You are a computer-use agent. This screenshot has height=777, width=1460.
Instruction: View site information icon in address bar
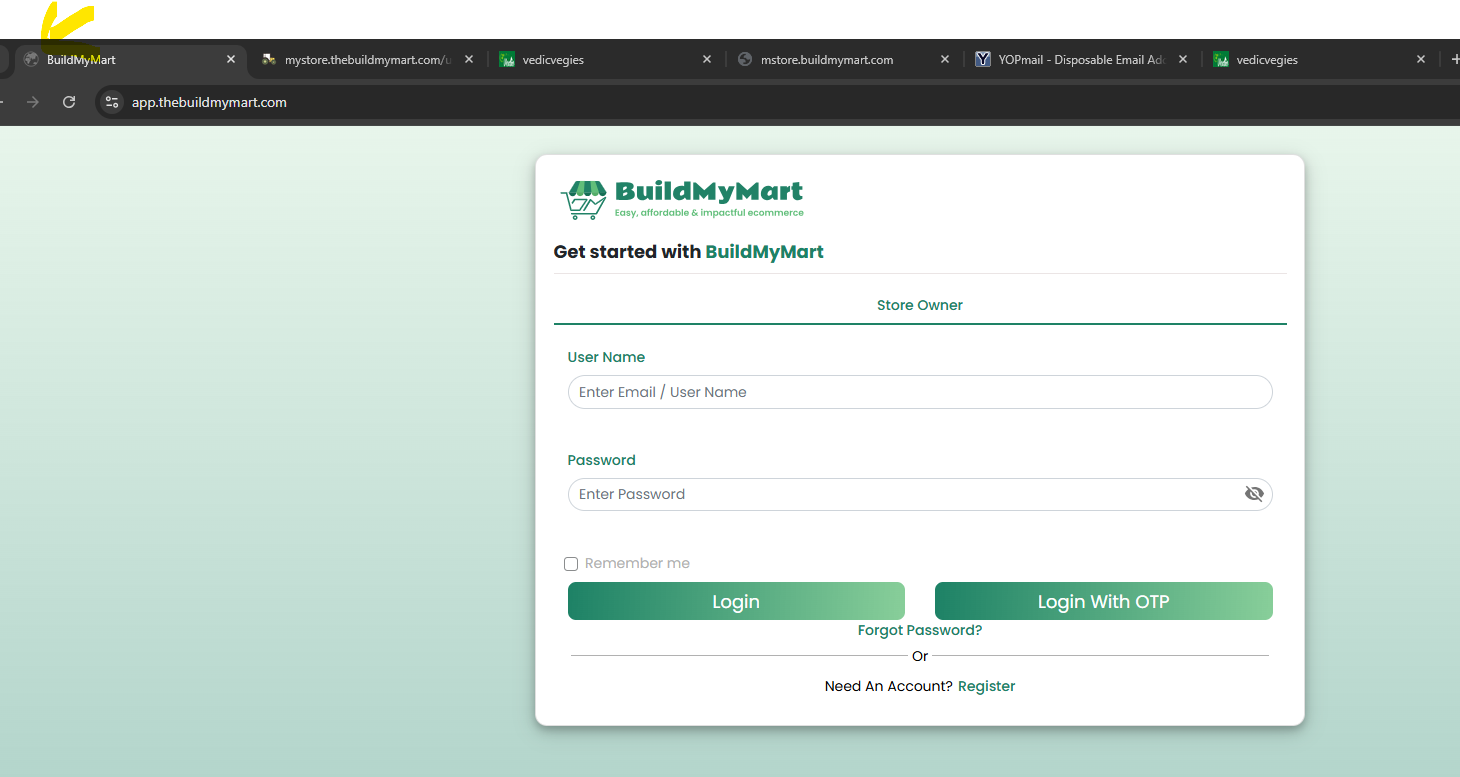point(112,102)
